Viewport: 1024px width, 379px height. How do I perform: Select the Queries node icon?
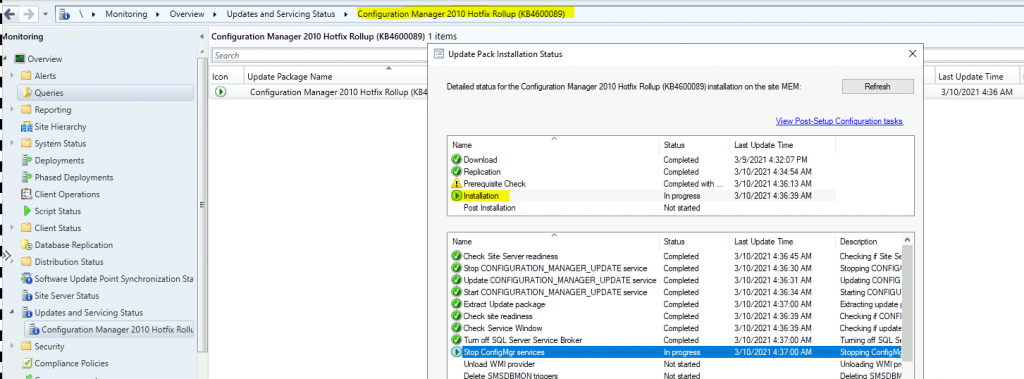pos(26,93)
